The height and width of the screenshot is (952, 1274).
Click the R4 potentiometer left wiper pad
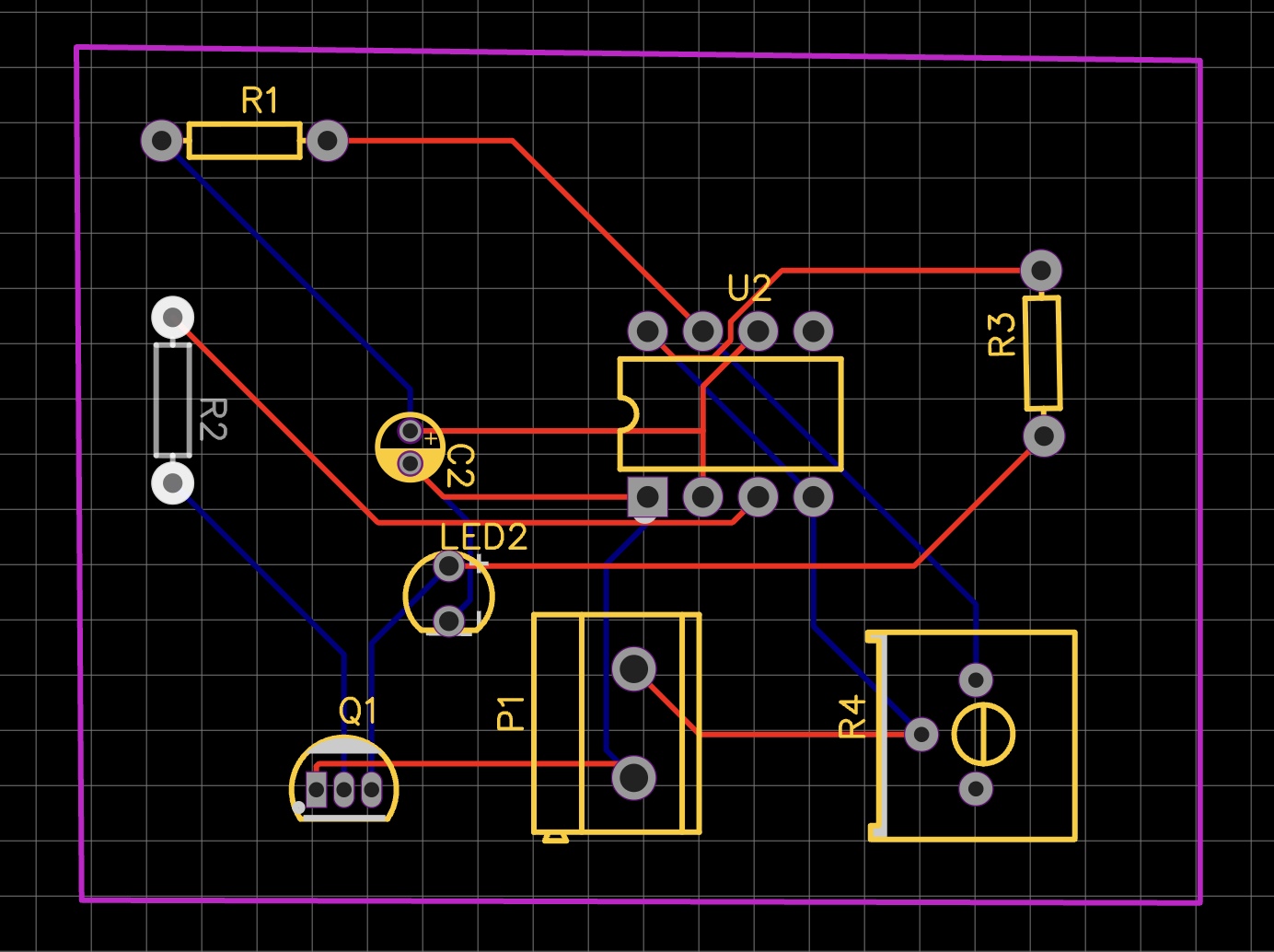coord(921,735)
